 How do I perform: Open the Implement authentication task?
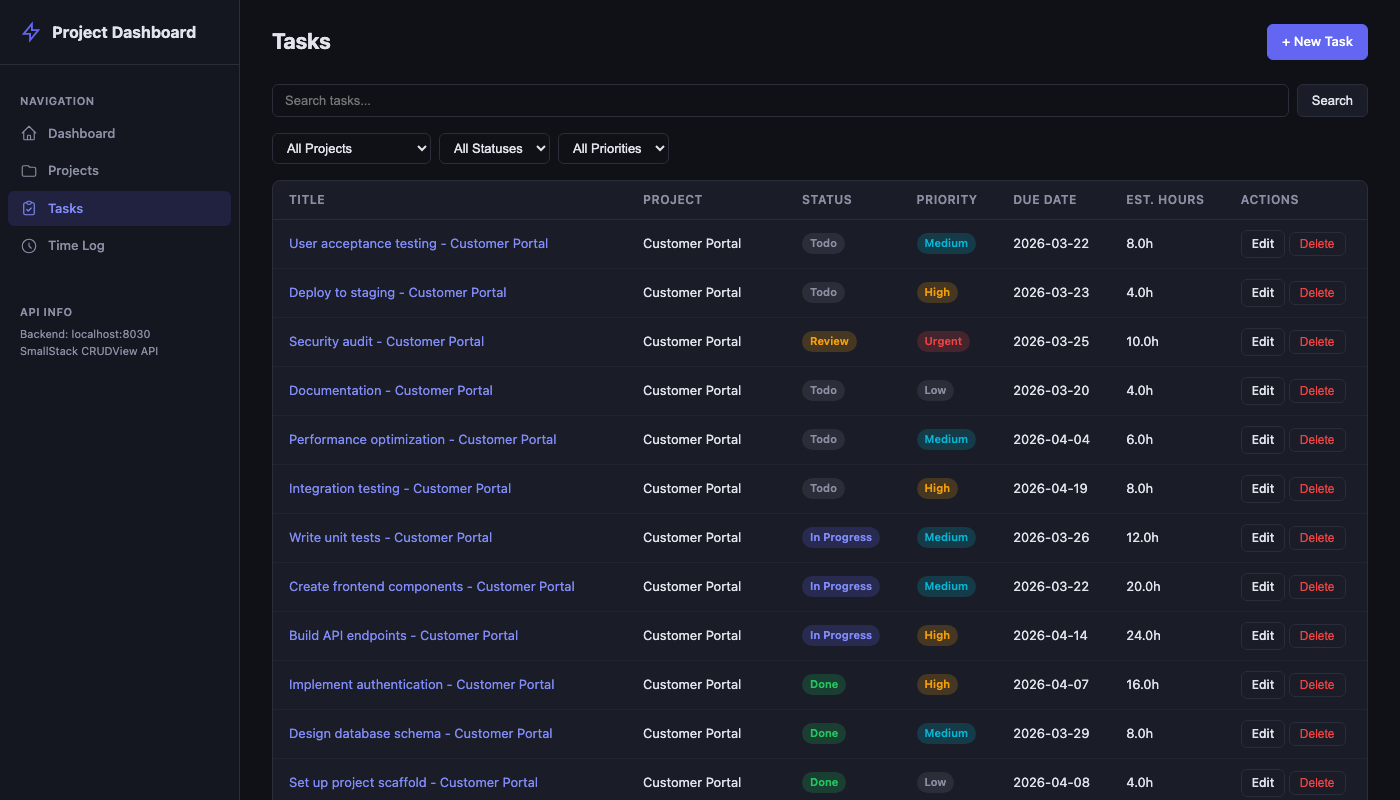421,684
